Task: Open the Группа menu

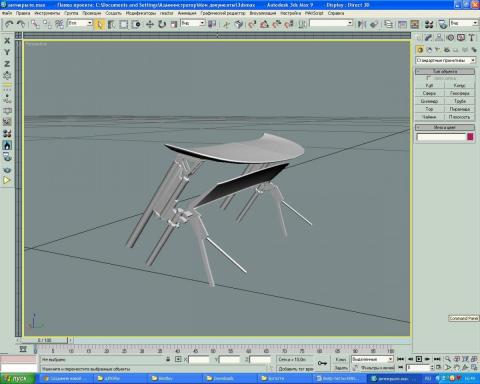Action: click(x=71, y=13)
